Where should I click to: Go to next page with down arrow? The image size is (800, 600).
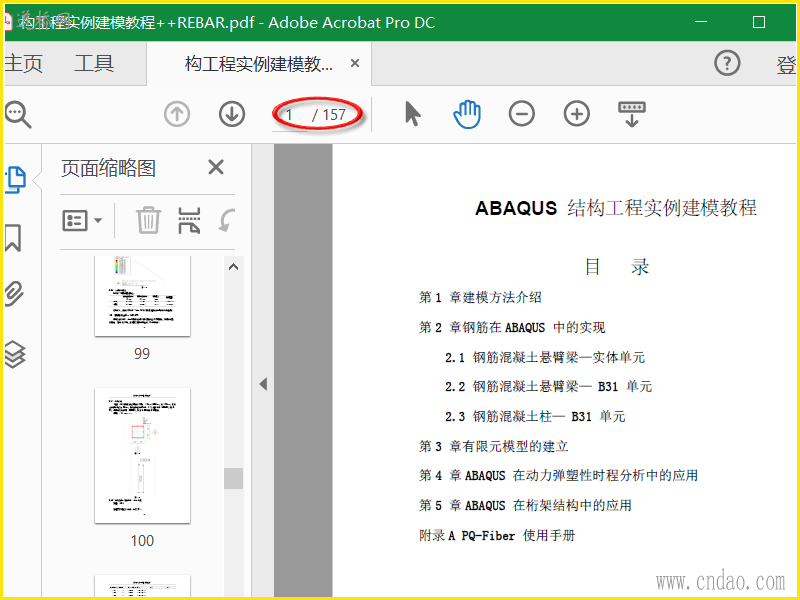click(232, 114)
